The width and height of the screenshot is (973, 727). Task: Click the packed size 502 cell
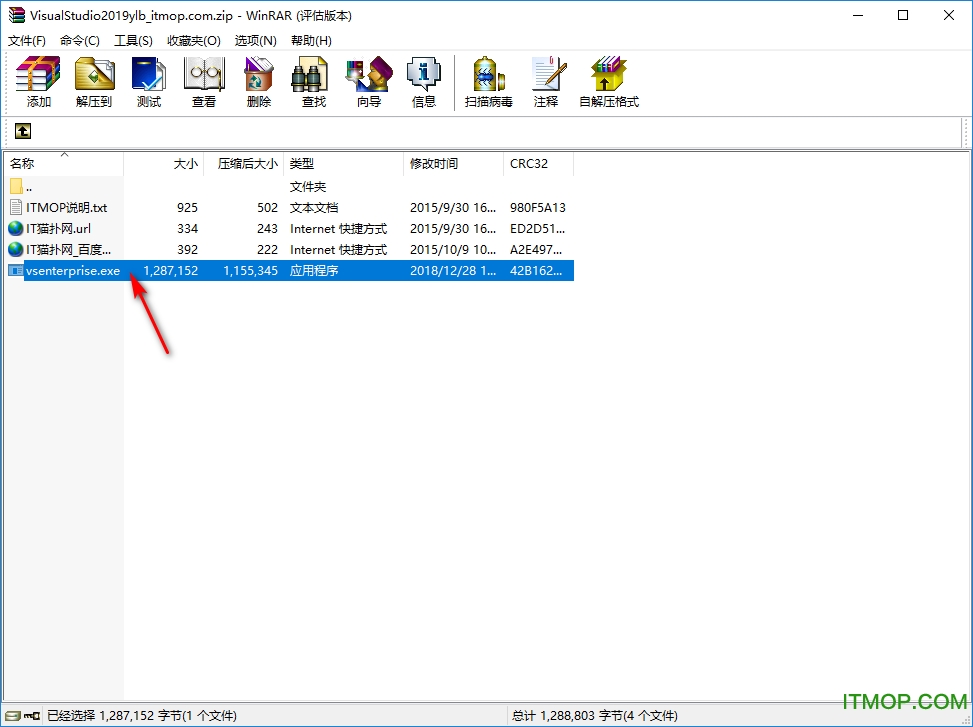tap(267, 207)
